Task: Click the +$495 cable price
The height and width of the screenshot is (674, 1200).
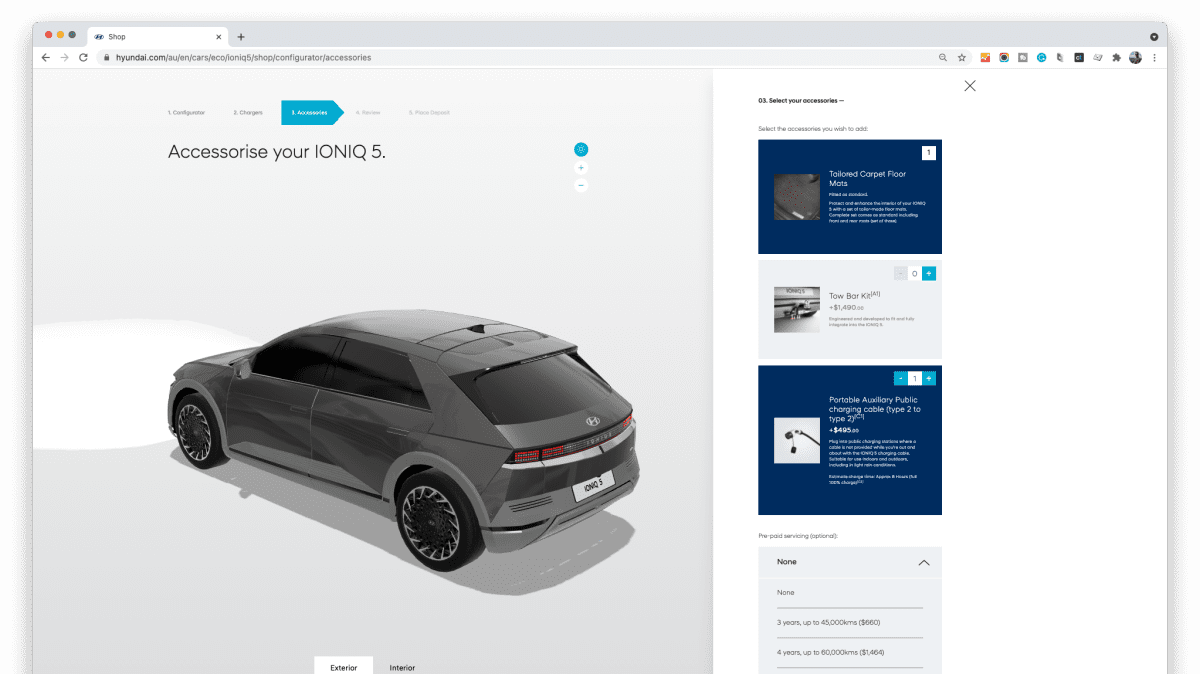Action: click(846, 430)
